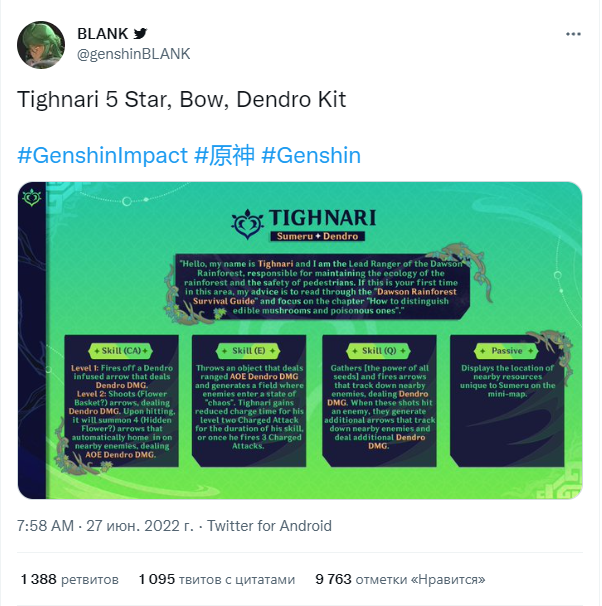The height and width of the screenshot is (606, 602).
Task: Open the BLANK profile avatar
Action: (41, 45)
